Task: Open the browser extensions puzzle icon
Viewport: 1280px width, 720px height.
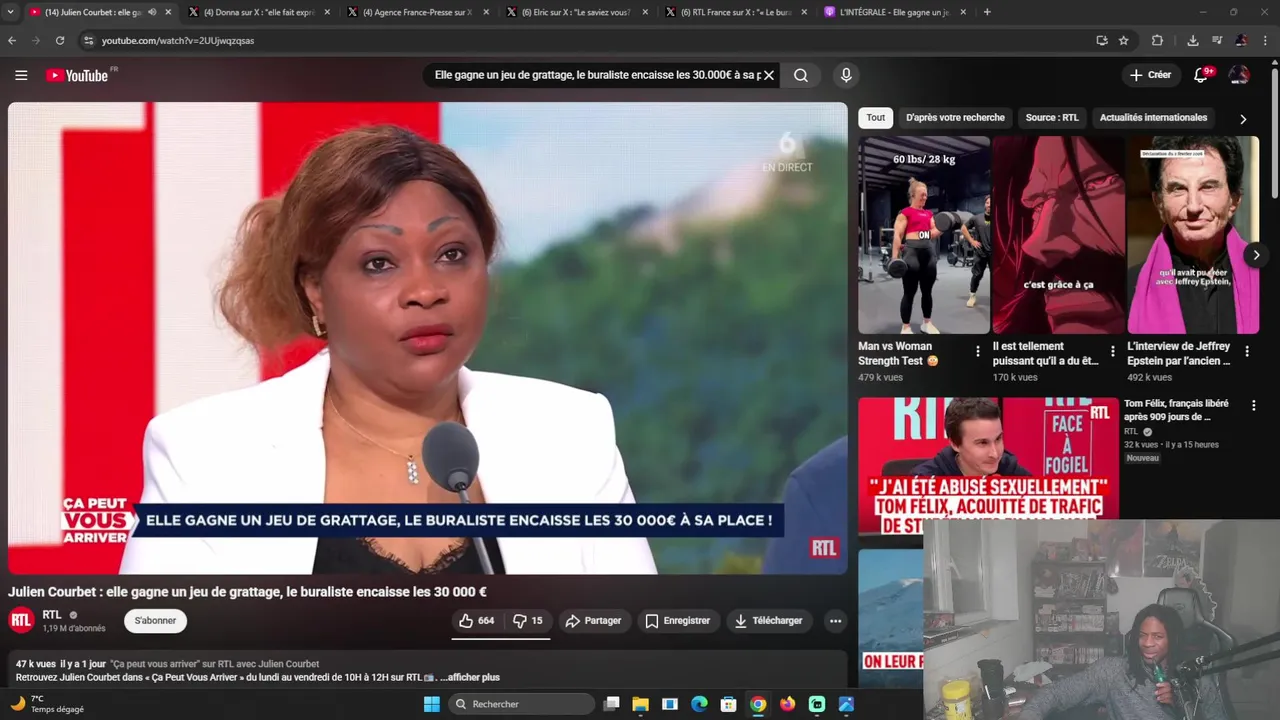Action: pos(1157,41)
